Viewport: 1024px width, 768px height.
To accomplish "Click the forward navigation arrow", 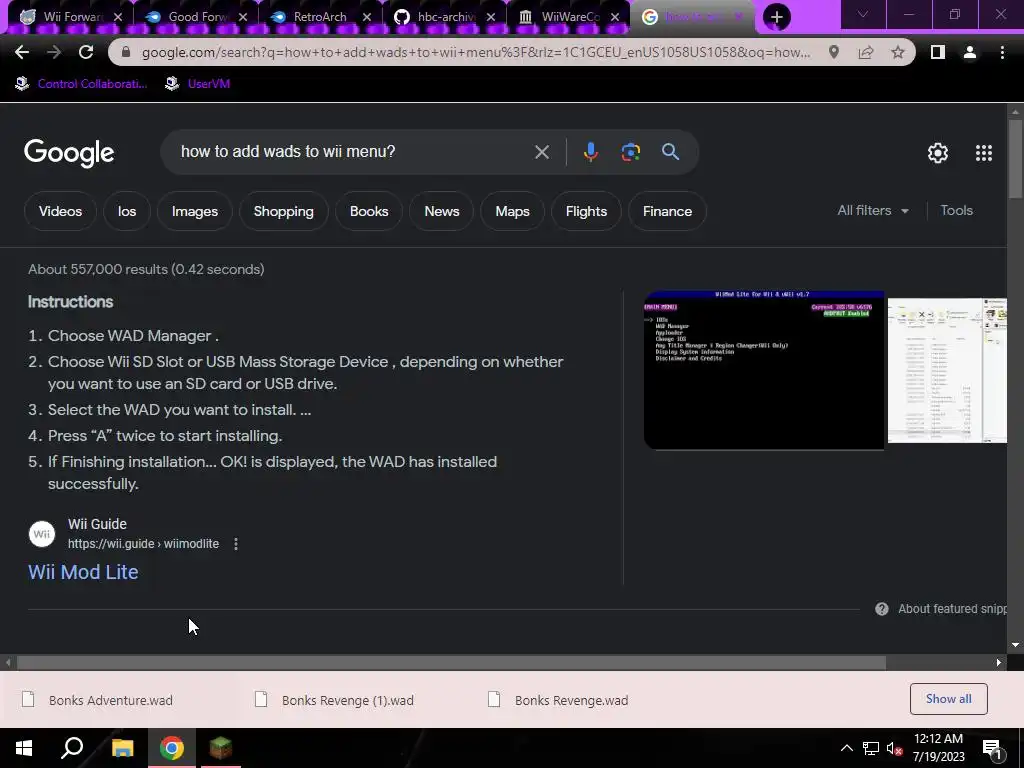I will coord(54,52).
